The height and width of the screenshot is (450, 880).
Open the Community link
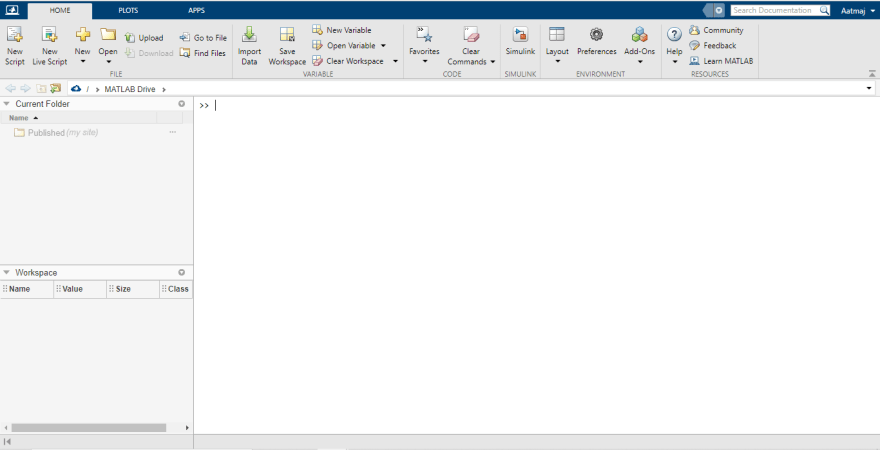[x=716, y=30]
